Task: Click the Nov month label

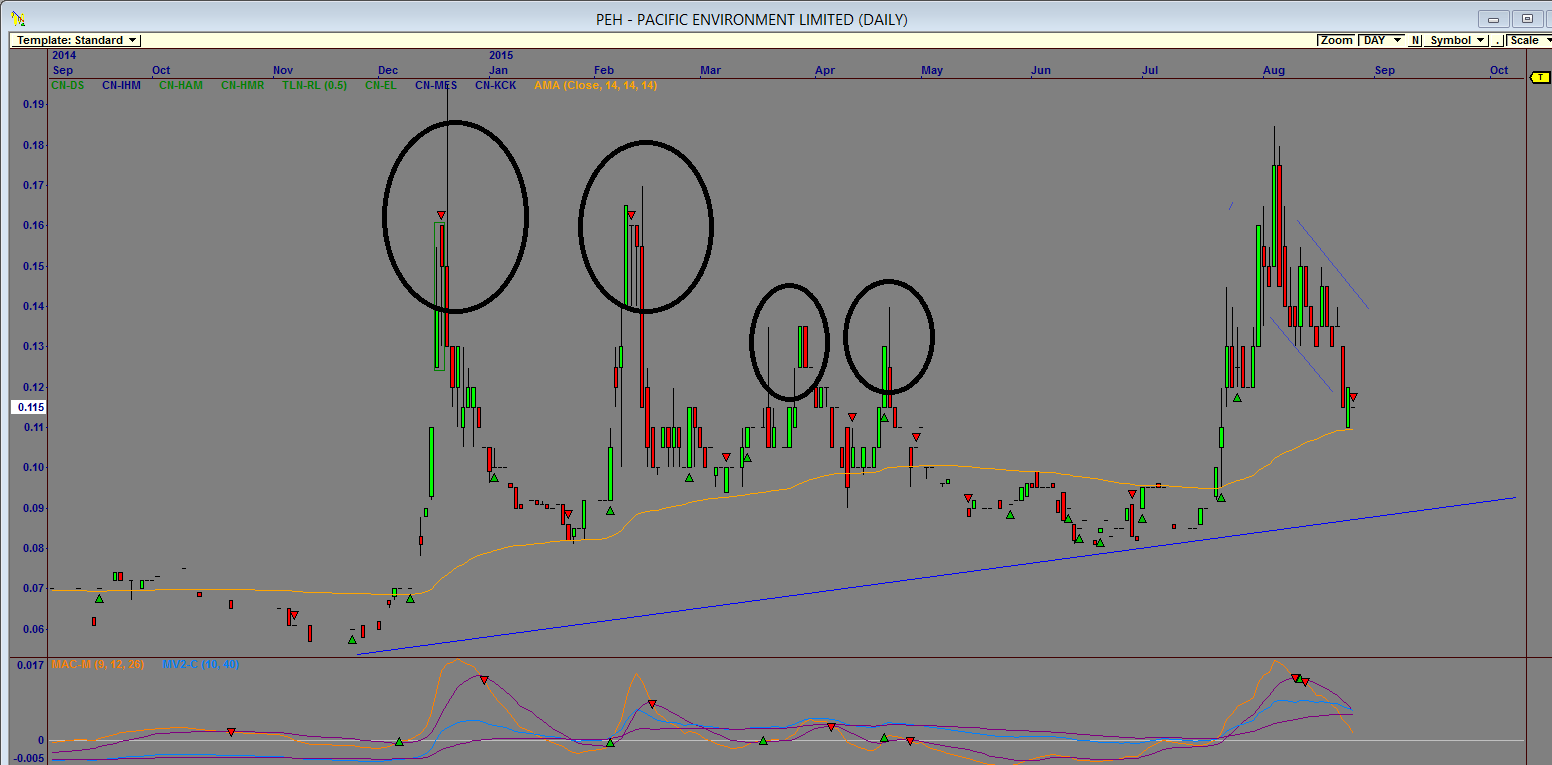Action: 283,70
